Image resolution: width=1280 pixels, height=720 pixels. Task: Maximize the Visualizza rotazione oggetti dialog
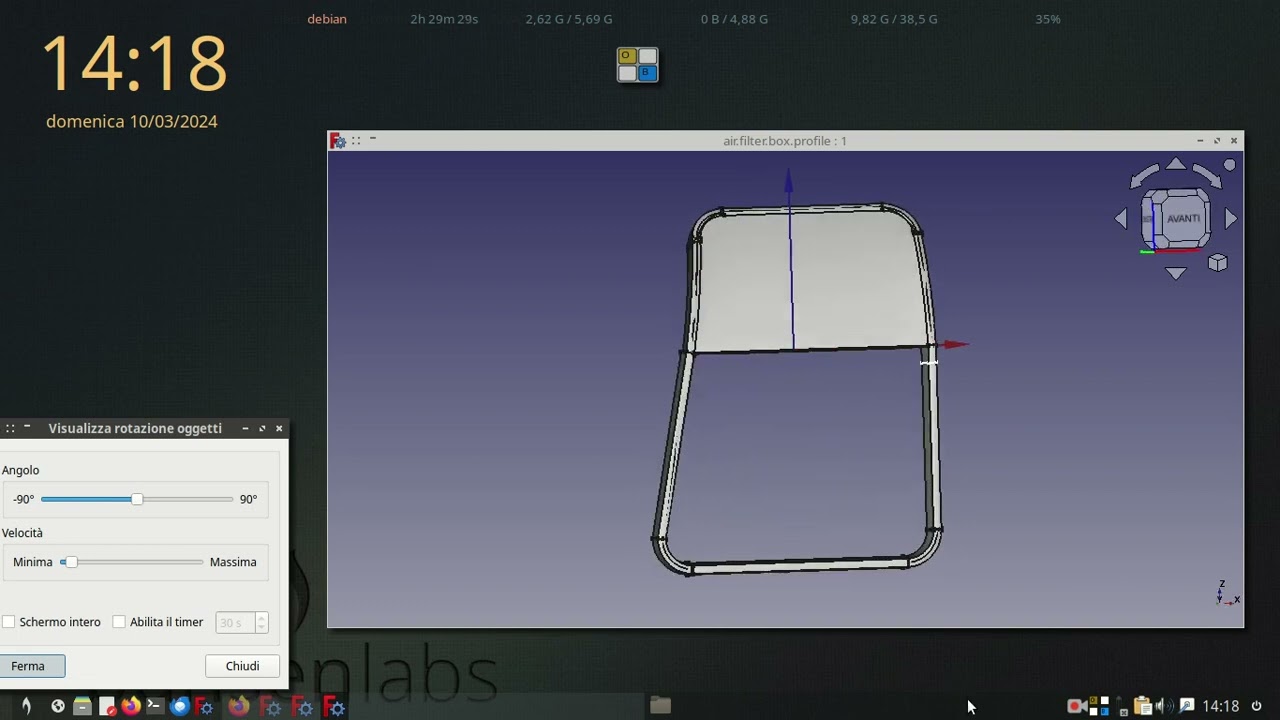(262, 428)
